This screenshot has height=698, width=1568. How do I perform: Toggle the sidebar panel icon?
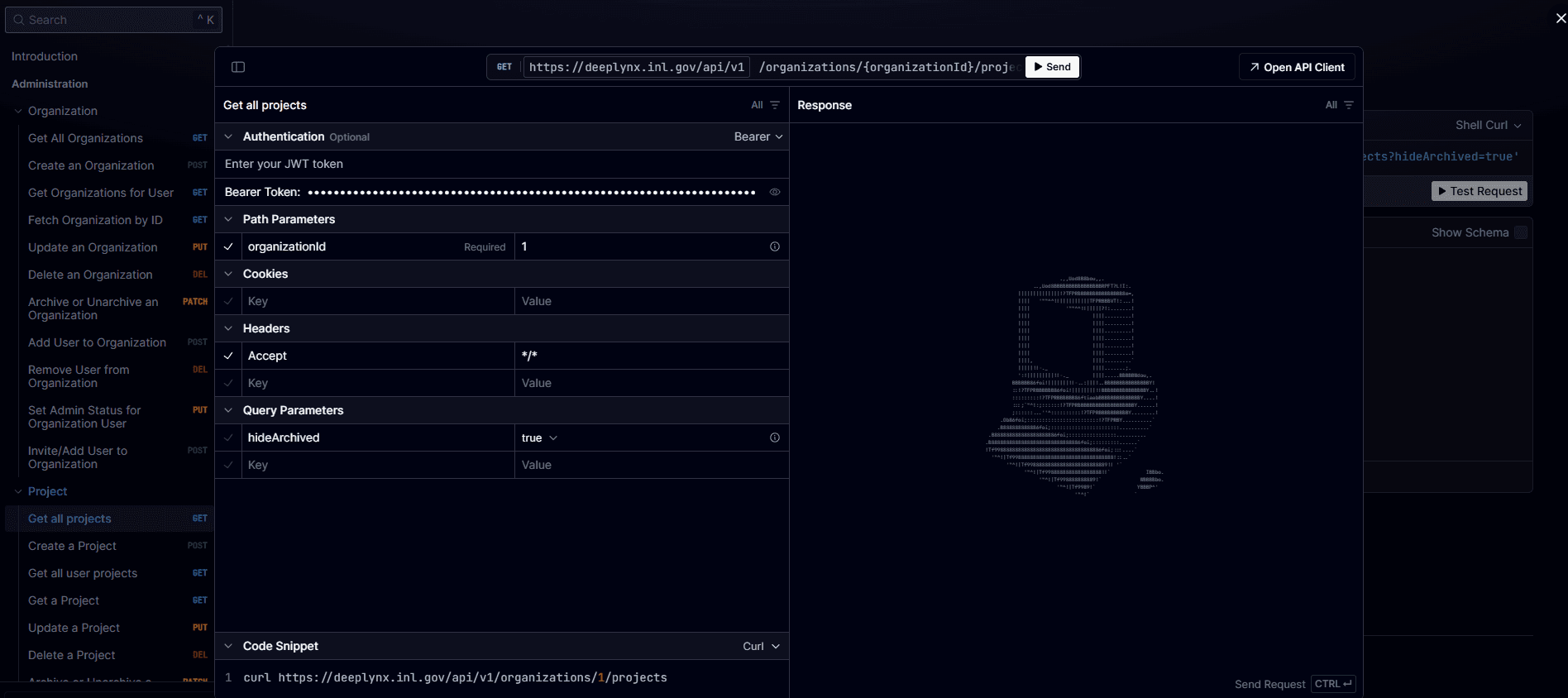pos(238,67)
